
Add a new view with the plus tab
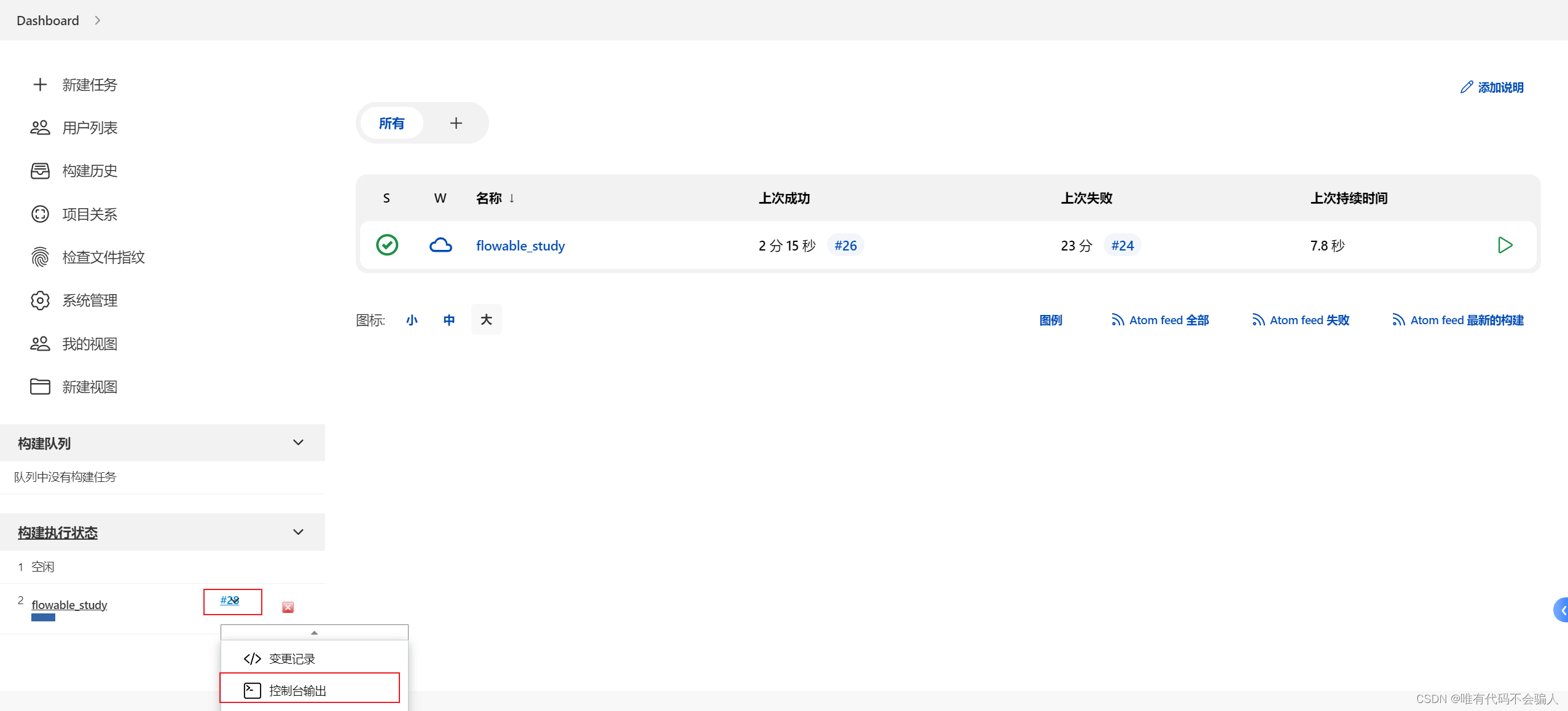(x=456, y=123)
